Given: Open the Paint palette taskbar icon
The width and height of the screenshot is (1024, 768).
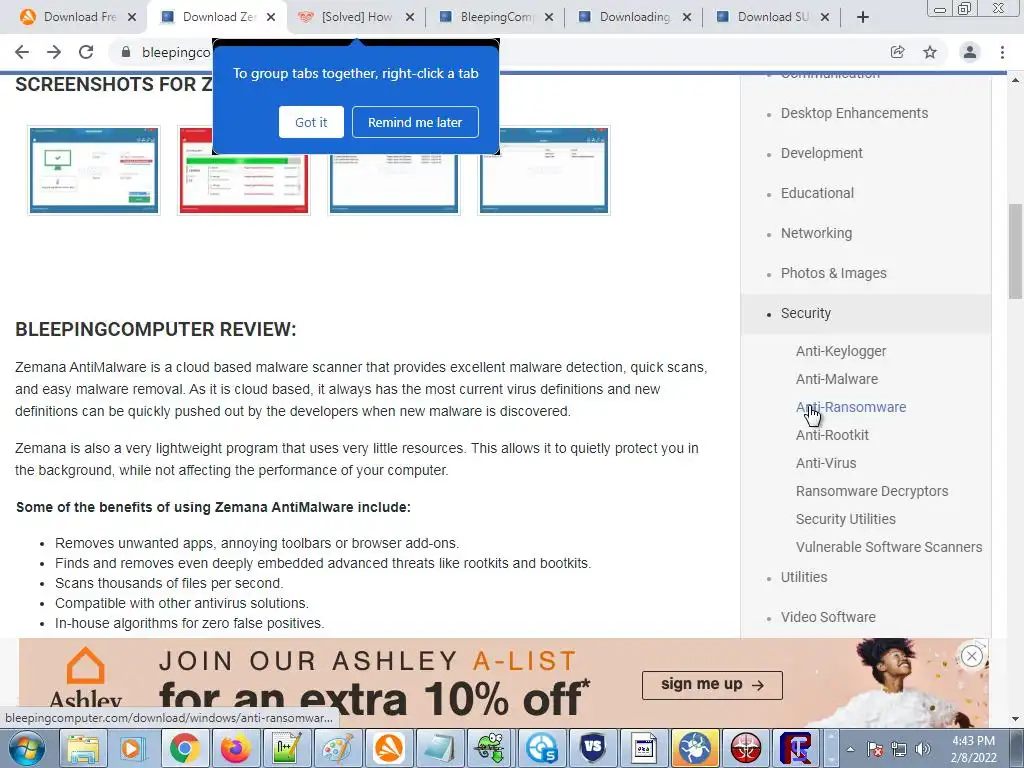Looking at the screenshot, I should (x=338, y=748).
